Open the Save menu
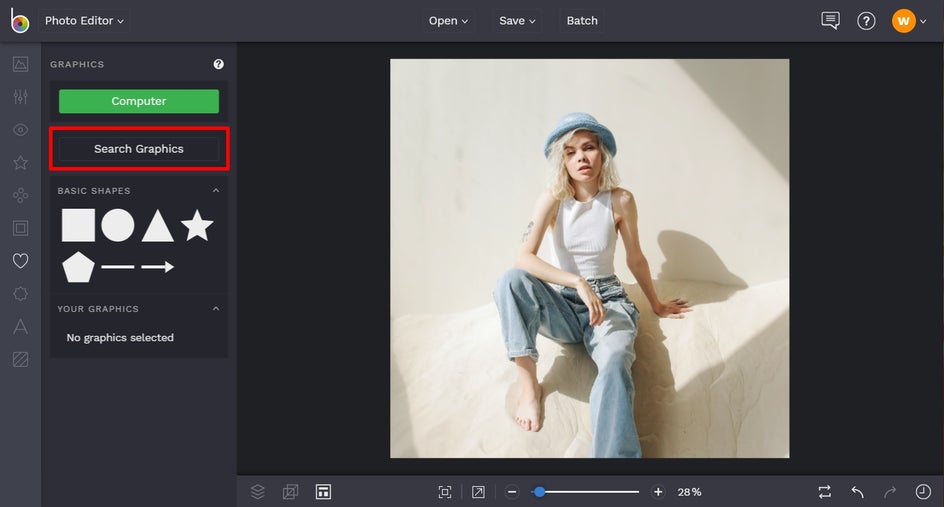The width and height of the screenshot is (944, 507). click(517, 20)
